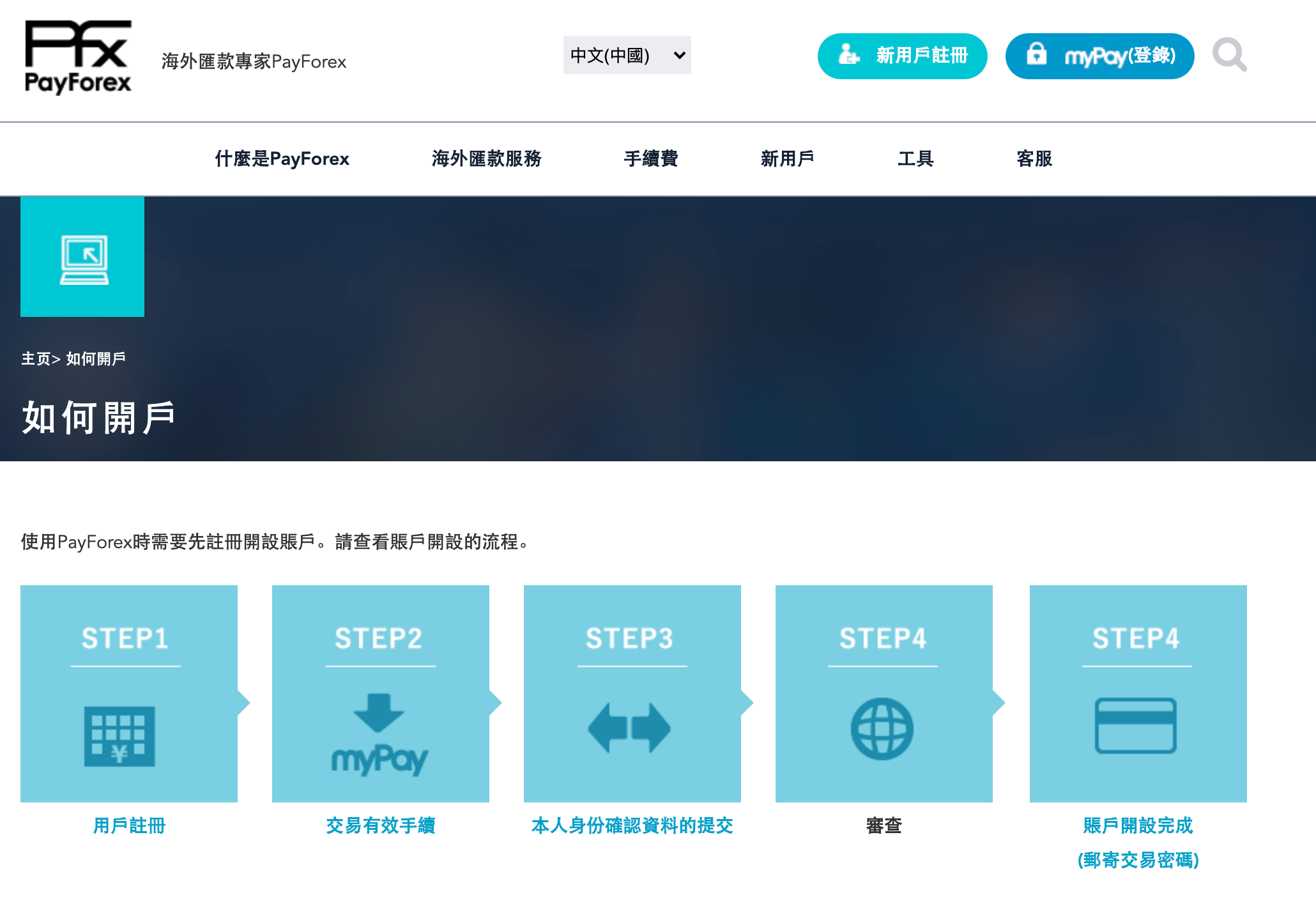Open the 海外匯款服務 menu
Viewport: 1316px width, 897px height.
(x=487, y=158)
